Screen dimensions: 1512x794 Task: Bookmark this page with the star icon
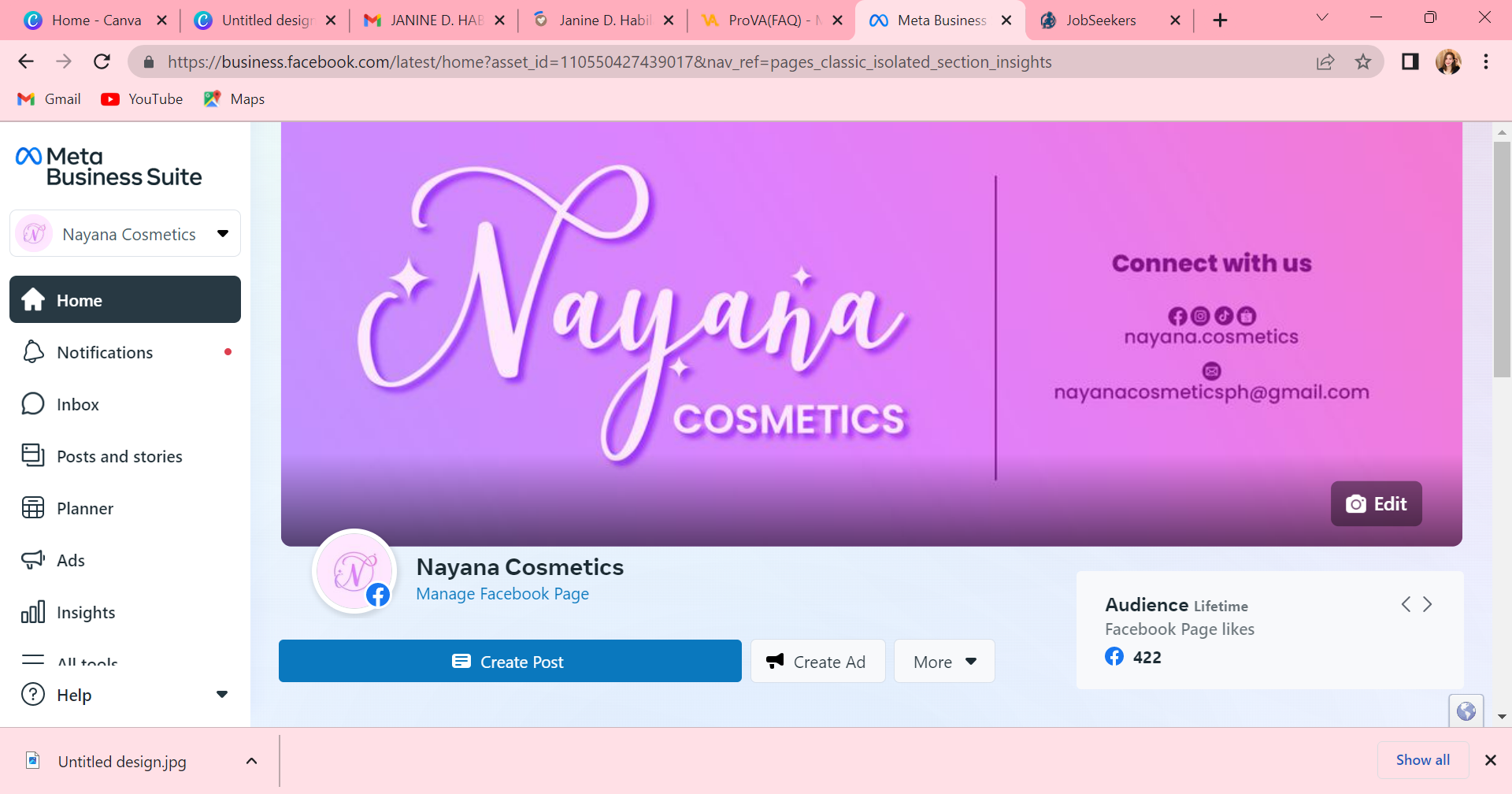1363,61
